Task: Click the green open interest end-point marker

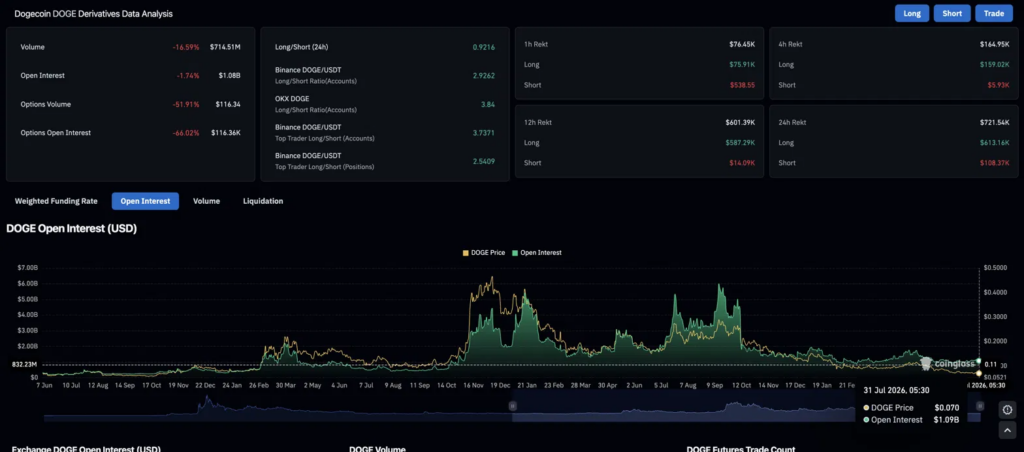Action: [978, 361]
